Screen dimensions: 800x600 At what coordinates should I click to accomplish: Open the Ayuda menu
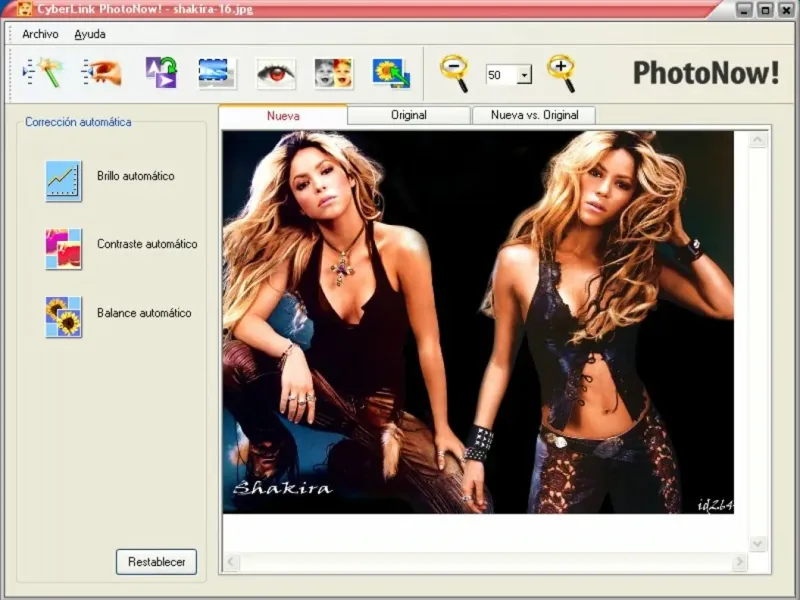point(90,34)
